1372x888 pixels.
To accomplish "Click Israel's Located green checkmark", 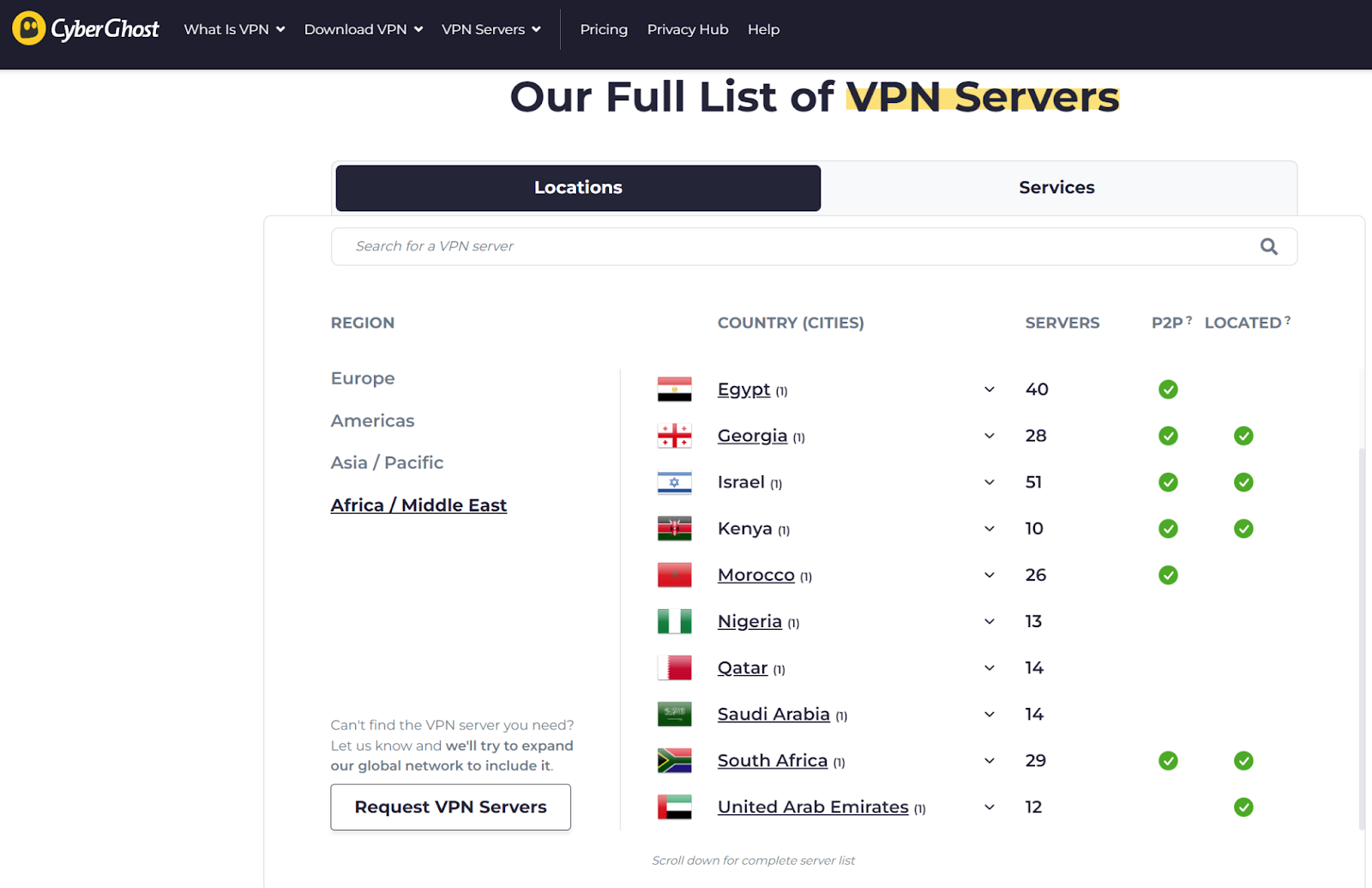I will click(x=1243, y=482).
